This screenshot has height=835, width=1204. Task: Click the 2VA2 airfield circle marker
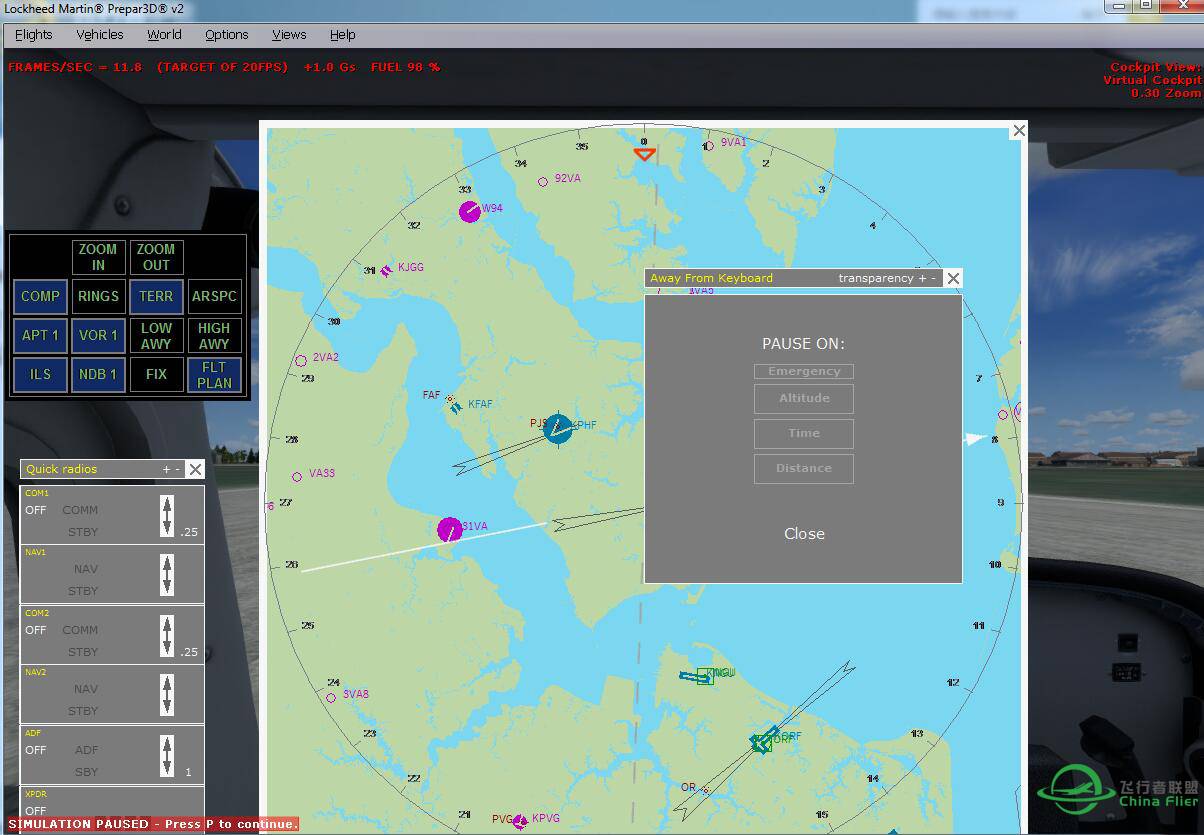tap(300, 360)
